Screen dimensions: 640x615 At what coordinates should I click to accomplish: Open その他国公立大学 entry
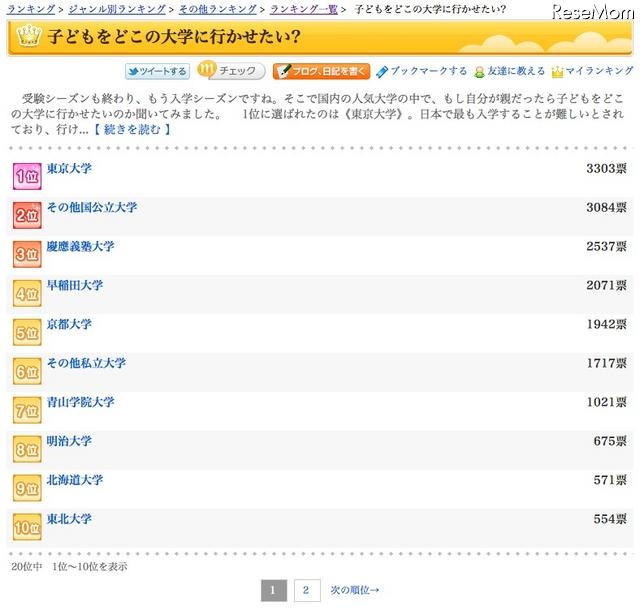(92, 207)
